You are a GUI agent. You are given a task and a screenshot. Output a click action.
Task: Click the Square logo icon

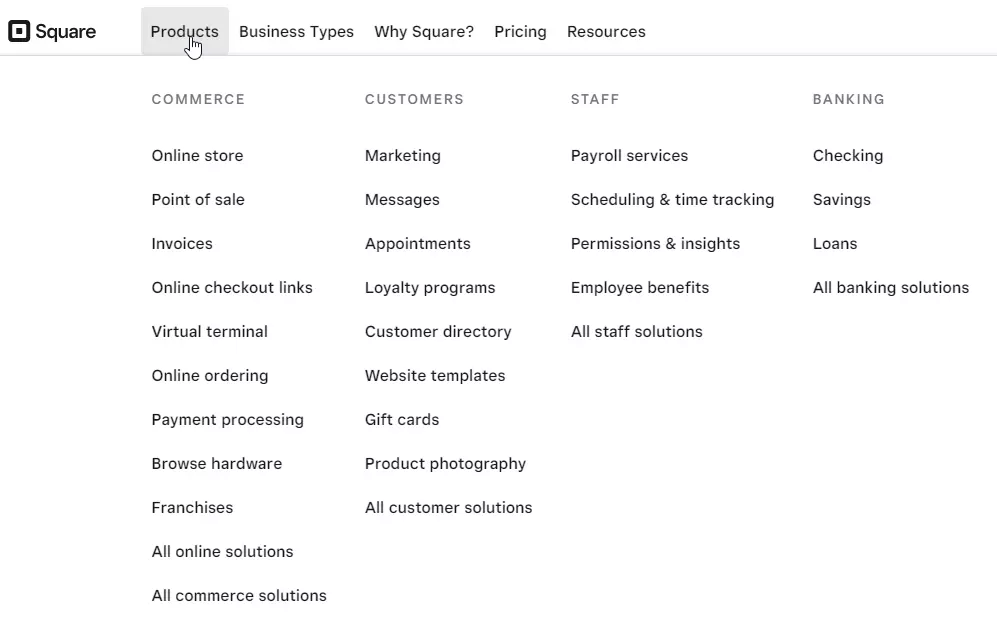click(x=19, y=31)
